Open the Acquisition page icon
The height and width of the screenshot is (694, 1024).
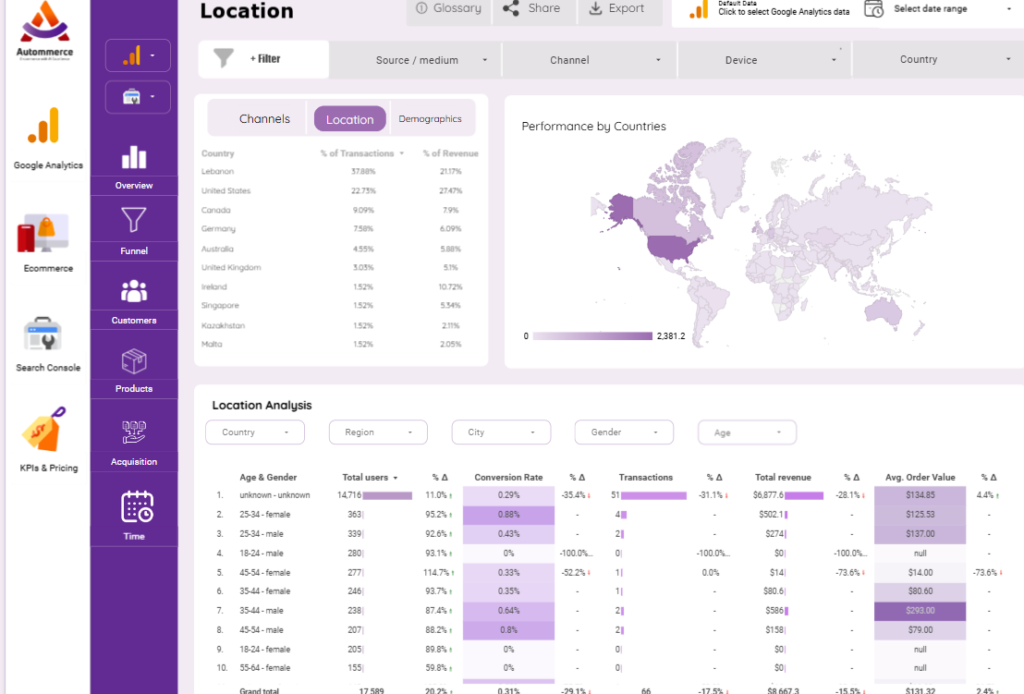coord(134,432)
